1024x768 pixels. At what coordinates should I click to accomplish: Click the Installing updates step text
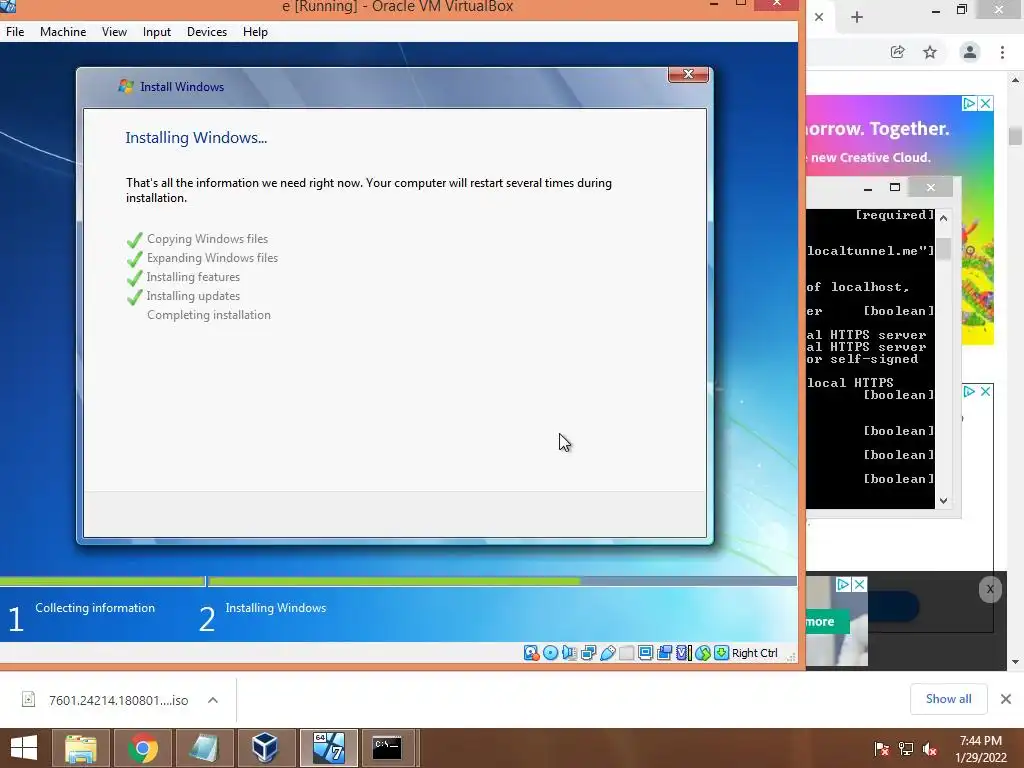(x=193, y=296)
